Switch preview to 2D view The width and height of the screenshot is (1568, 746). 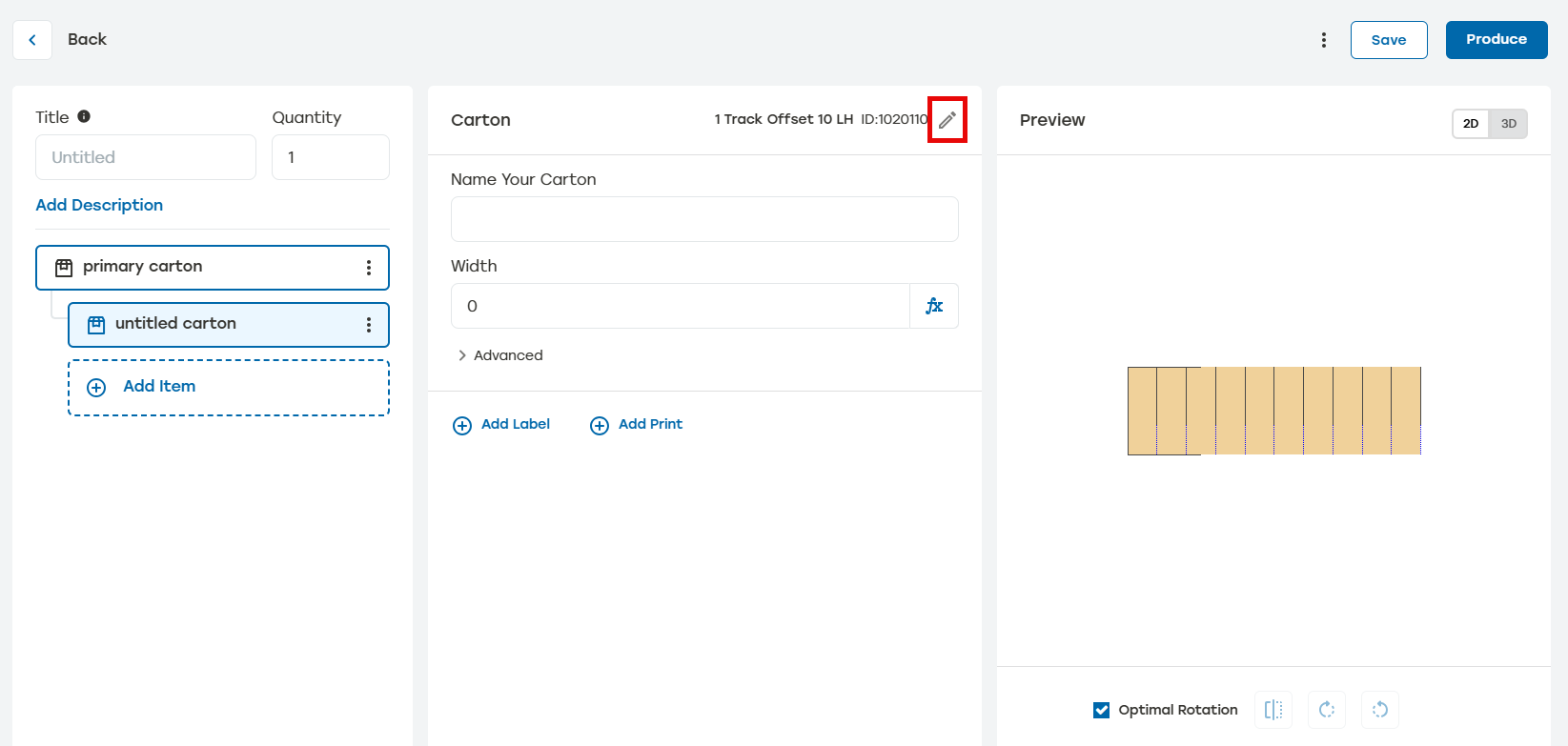click(1471, 124)
